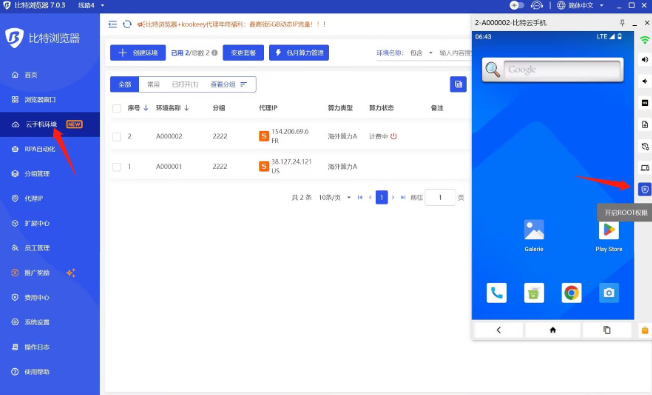The width and height of the screenshot is (652, 395).
Task: Toggle the theme switch in title bar
Action: 517,5
